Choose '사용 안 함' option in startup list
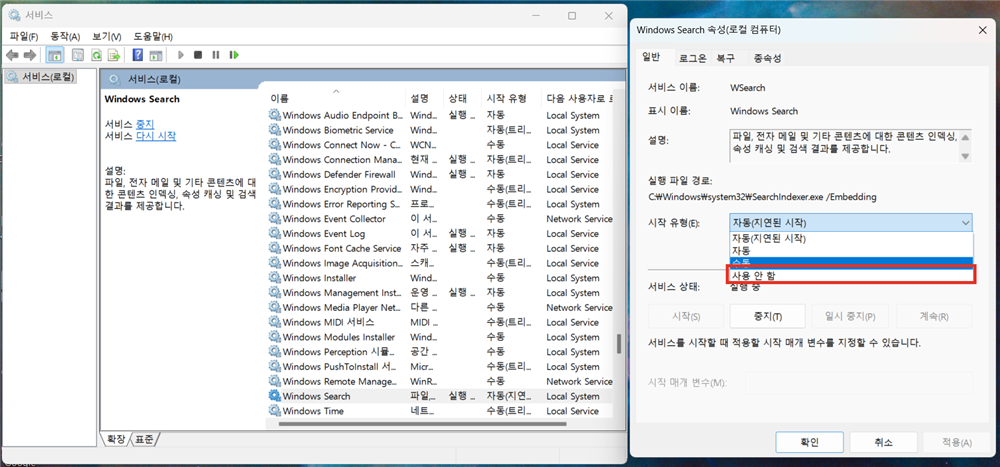The height and width of the screenshot is (467, 1000). [x=851, y=275]
